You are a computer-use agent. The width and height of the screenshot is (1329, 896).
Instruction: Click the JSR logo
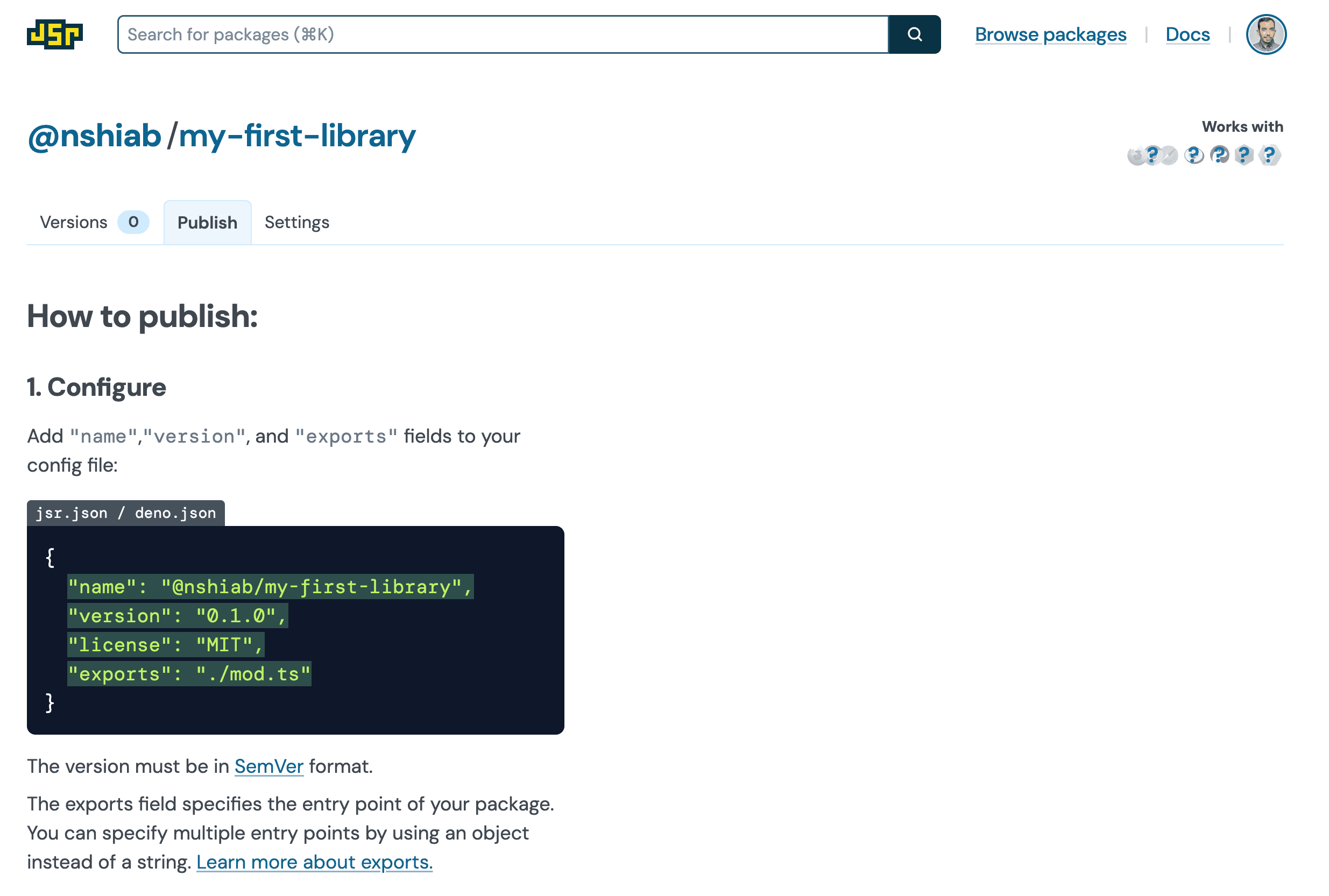55,34
